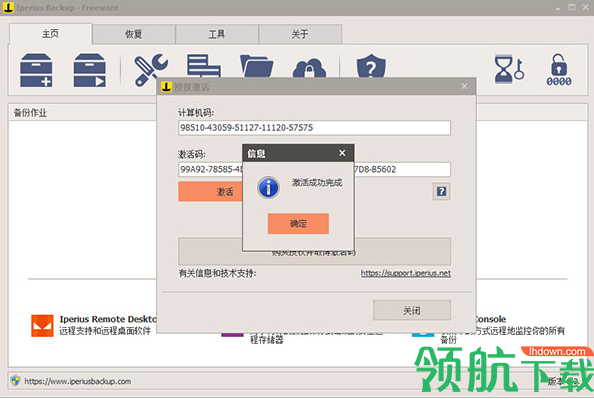This screenshot has width=594, height=399.
Task: Click the 计算机码 input field
Action: tap(314, 128)
